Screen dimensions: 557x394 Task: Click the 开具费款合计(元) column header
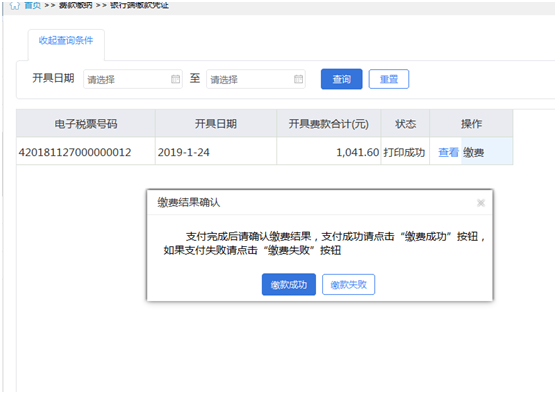tap(329, 124)
